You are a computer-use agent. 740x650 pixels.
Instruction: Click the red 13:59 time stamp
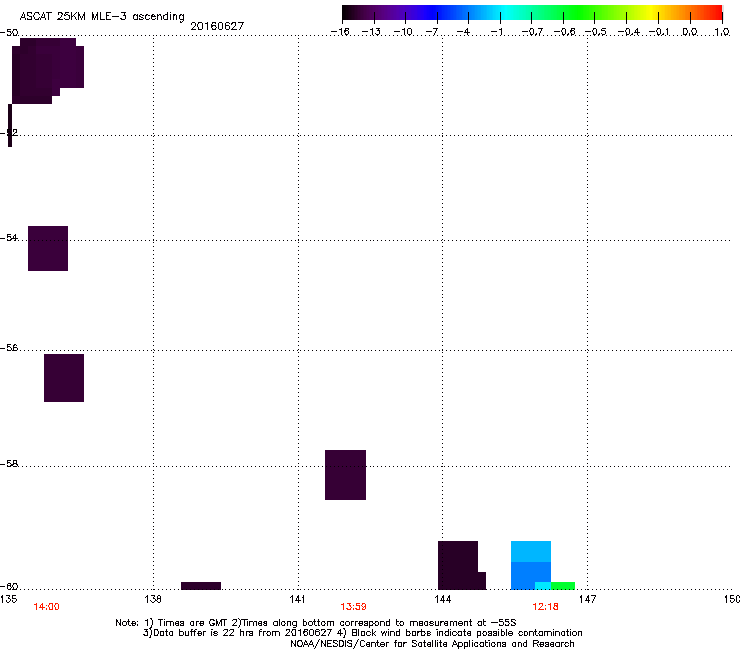353,607
